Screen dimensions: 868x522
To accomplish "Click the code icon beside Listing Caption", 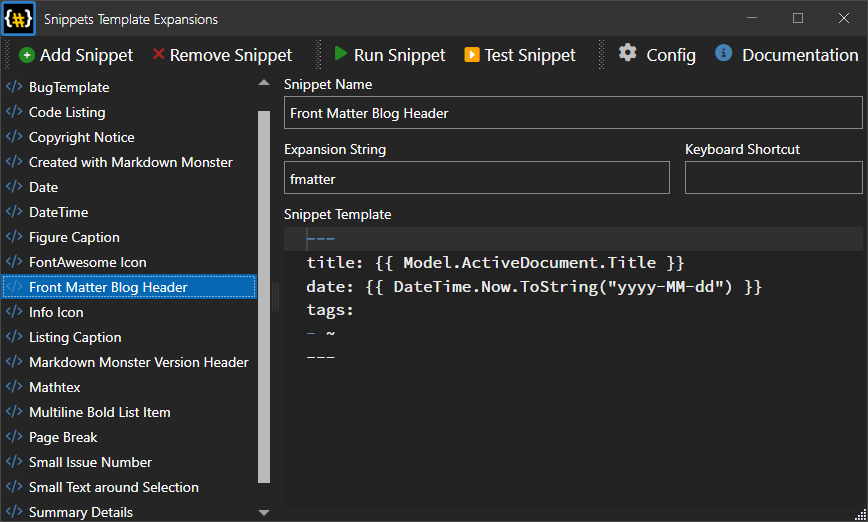I will click(14, 337).
